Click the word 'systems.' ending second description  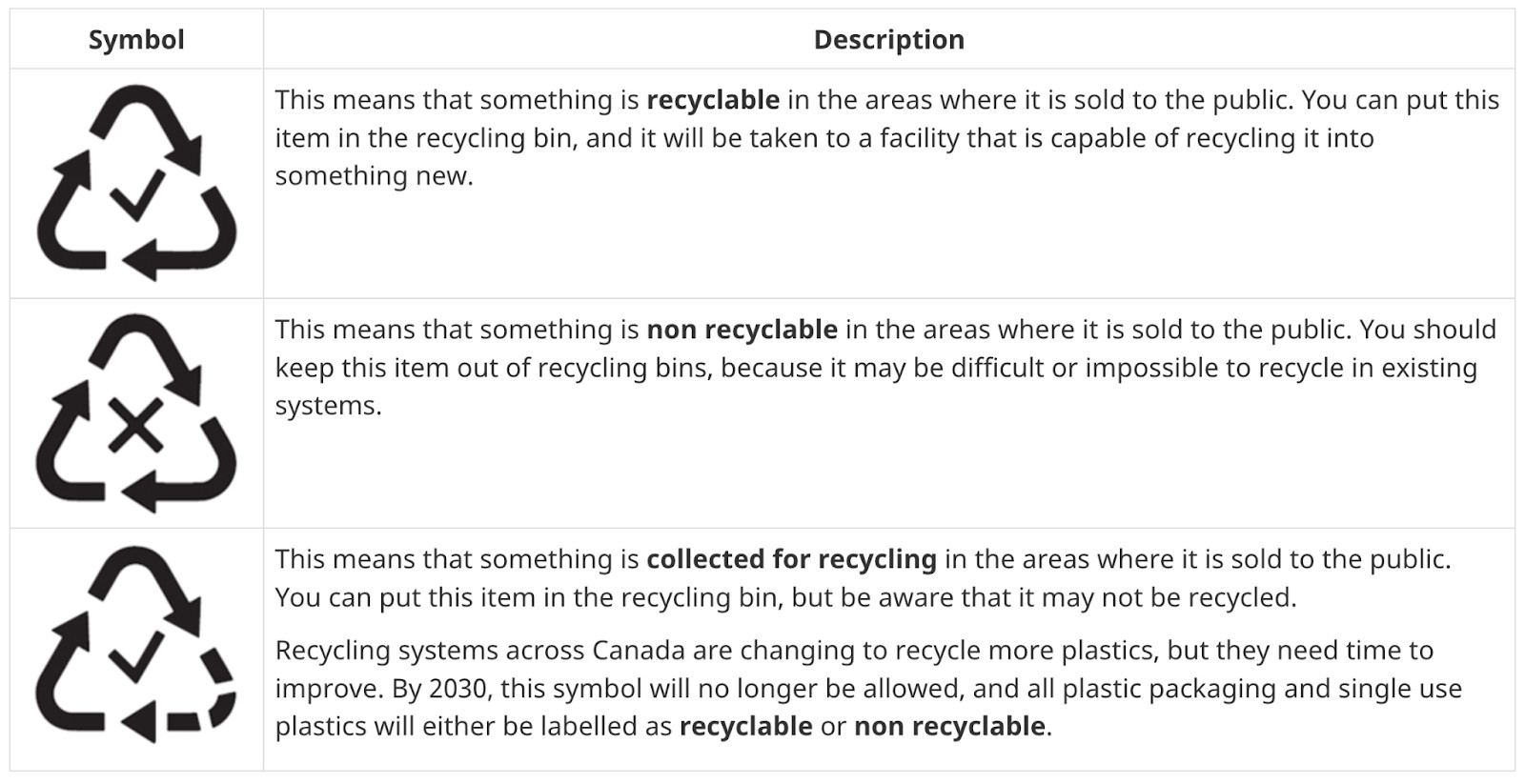(x=328, y=406)
